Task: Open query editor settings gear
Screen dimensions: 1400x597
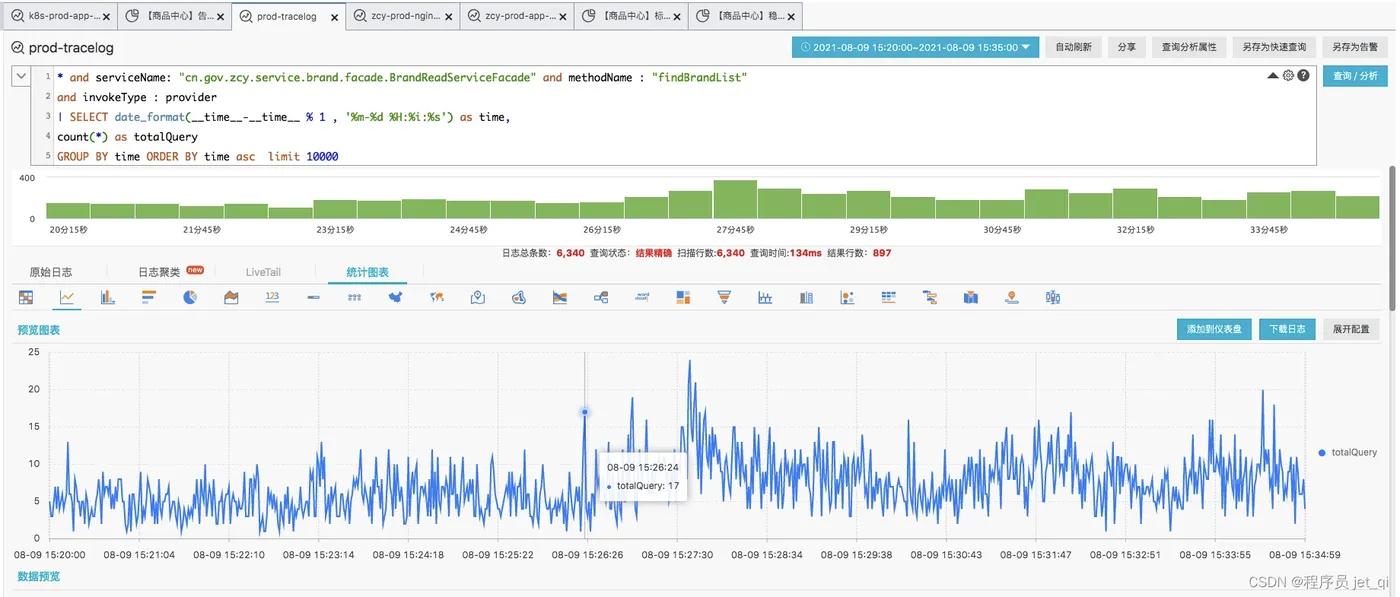Action: coord(1288,76)
